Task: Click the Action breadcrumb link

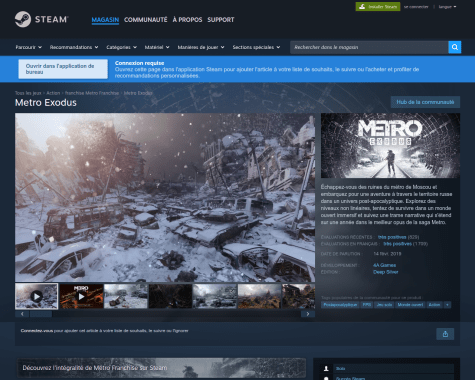Action: pos(53,93)
